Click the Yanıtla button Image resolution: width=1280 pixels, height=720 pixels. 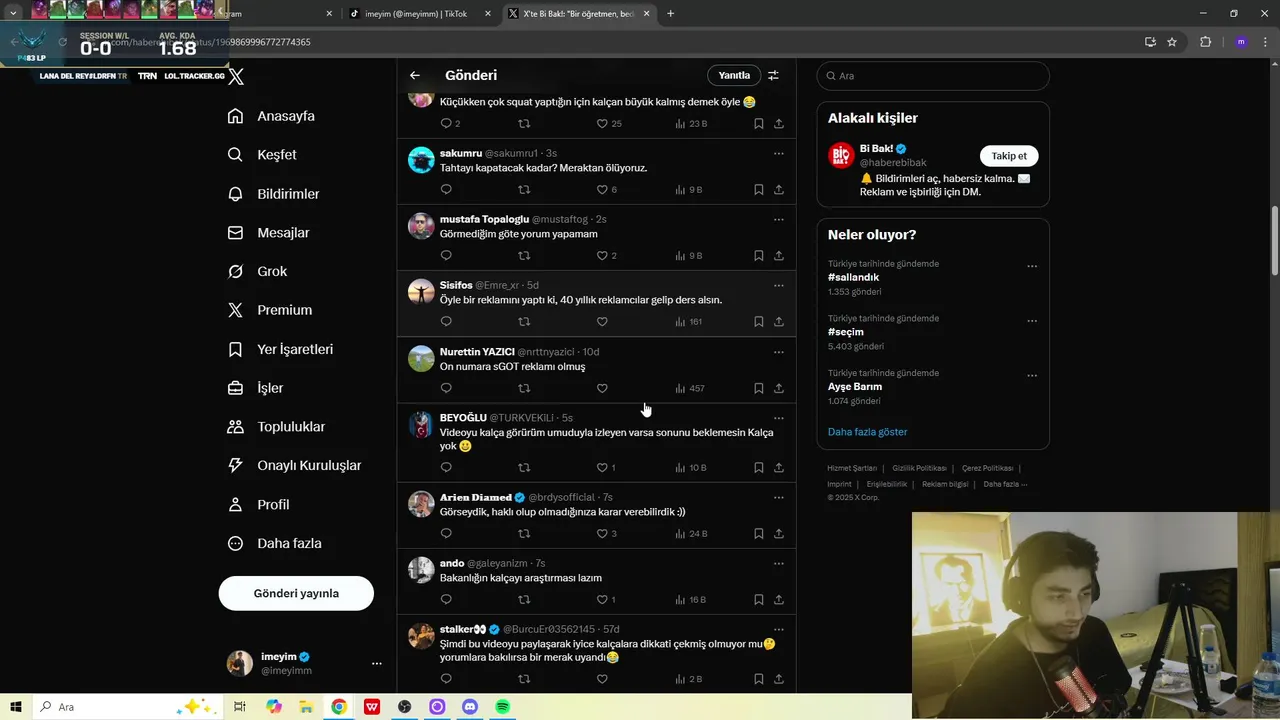[x=734, y=75]
